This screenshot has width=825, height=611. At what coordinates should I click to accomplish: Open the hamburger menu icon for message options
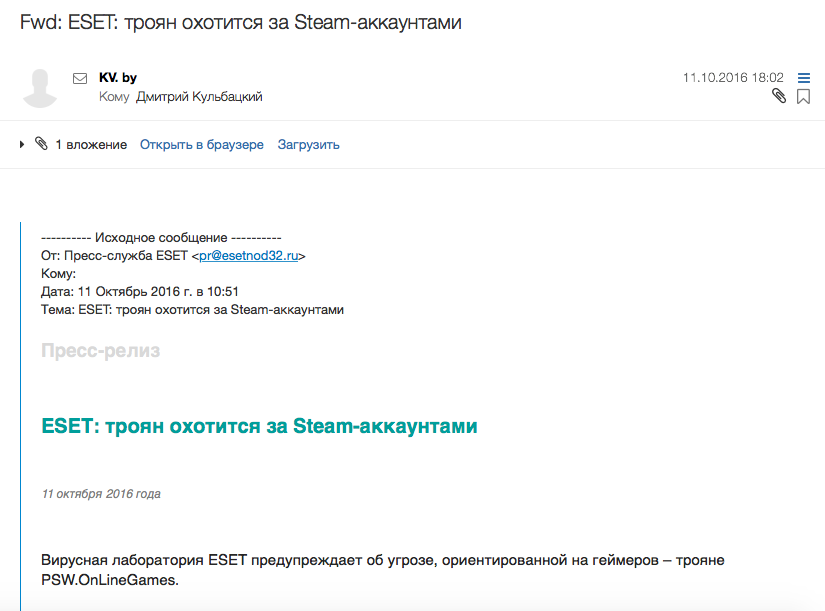pyautogui.click(x=803, y=78)
